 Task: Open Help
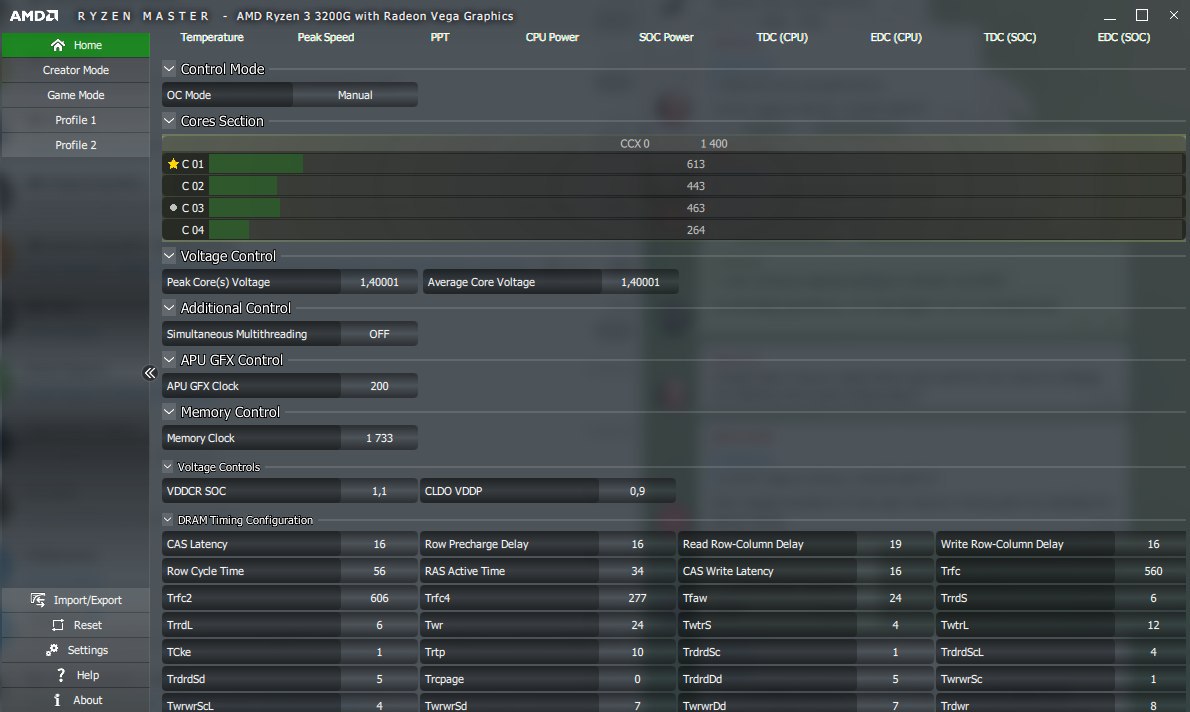click(76, 675)
